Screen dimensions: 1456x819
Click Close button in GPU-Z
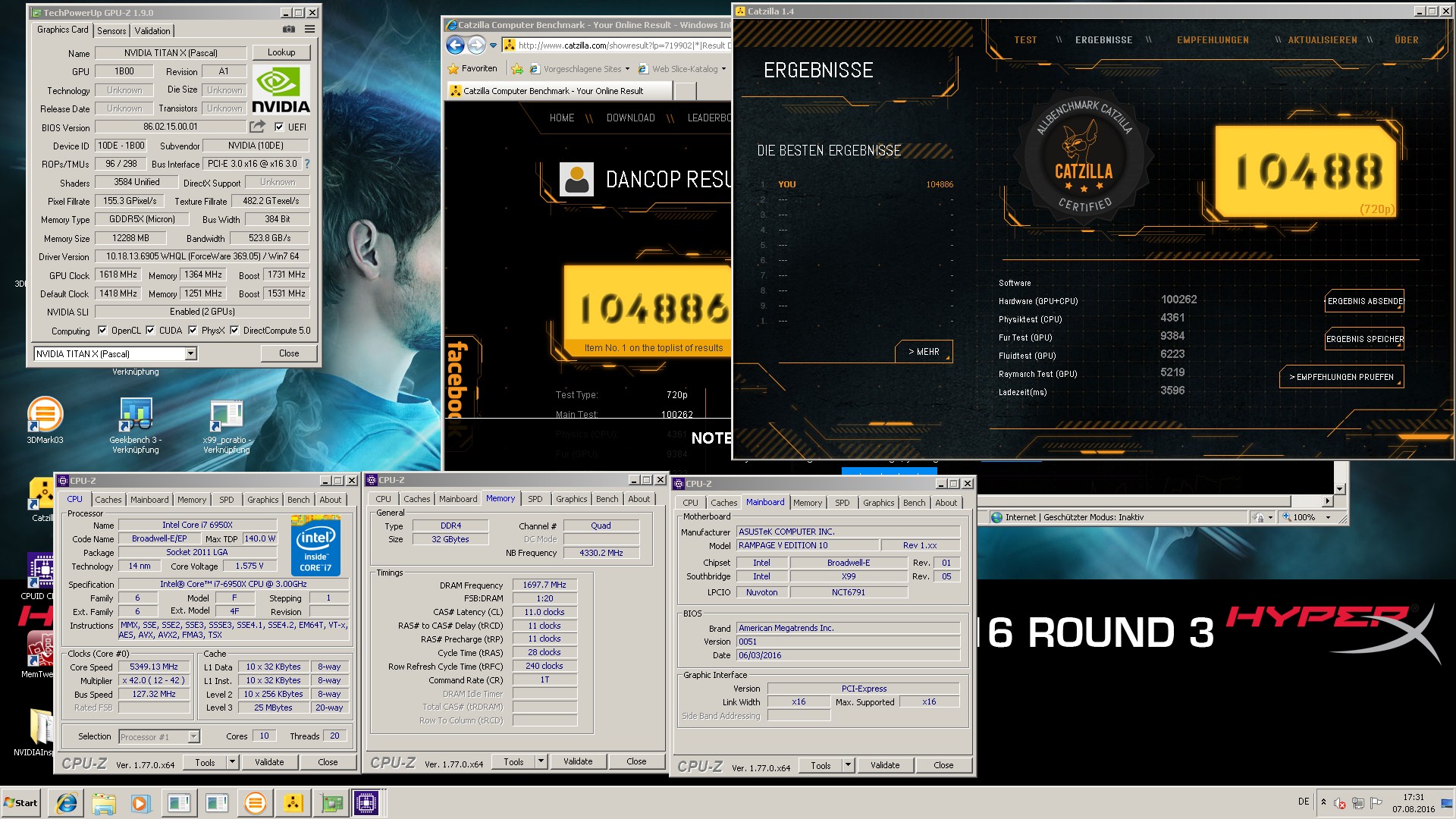click(289, 353)
